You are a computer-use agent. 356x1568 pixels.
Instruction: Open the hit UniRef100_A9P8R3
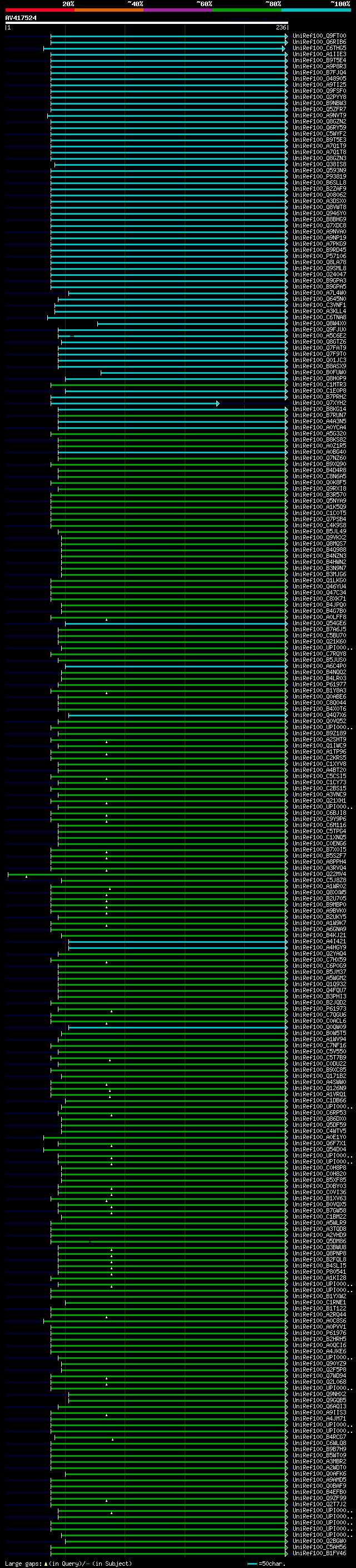point(319,66)
